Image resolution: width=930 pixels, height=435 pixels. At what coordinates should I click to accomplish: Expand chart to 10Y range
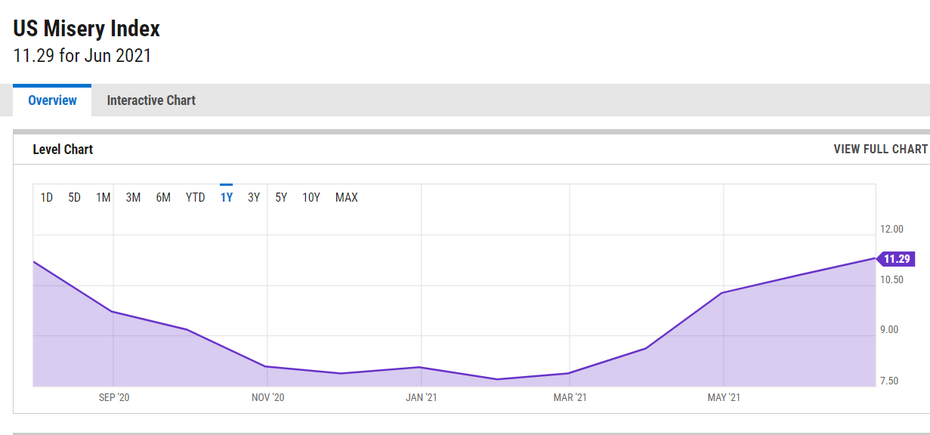pyautogui.click(x=311, y=197)
